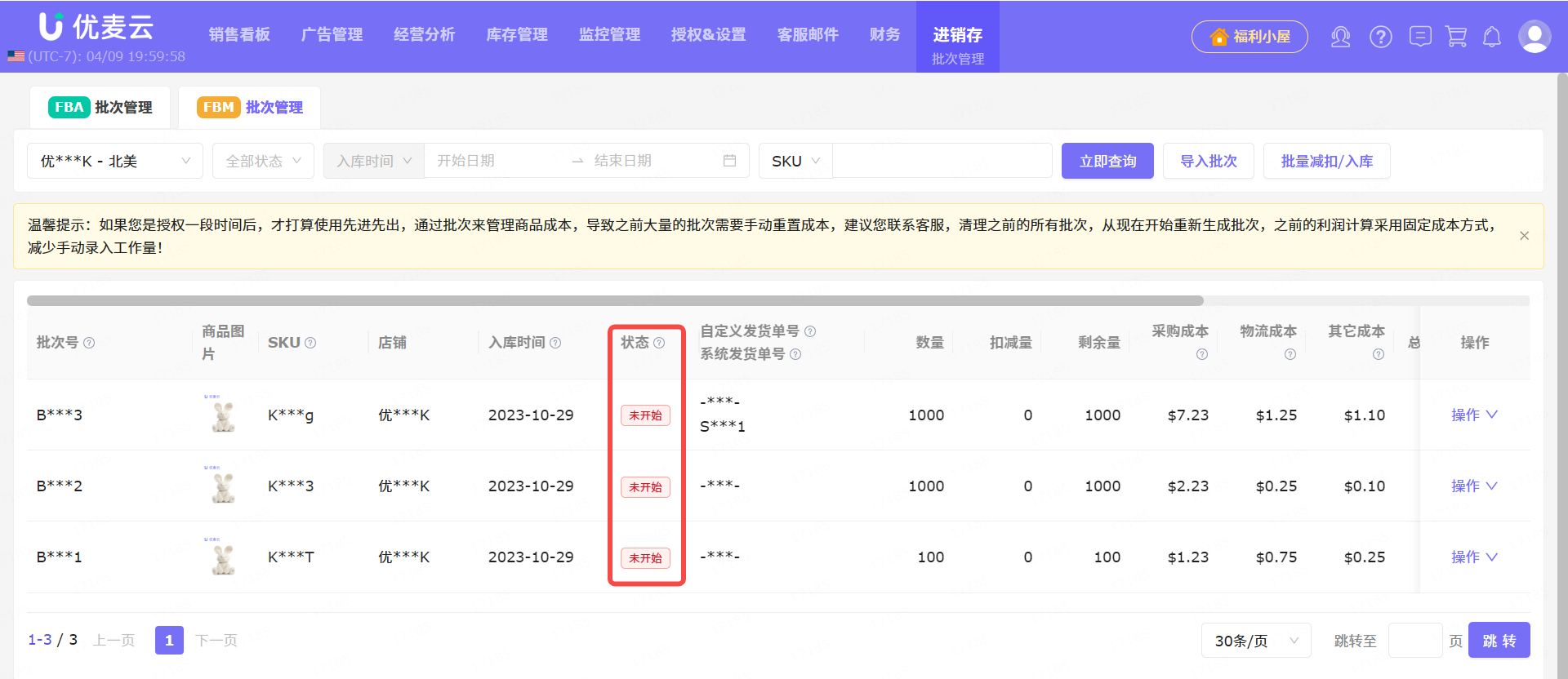Image resolution: width=1568 pixels, height=679 pixels.
Task: Click the rabbit product thumbnail for B***2
Action: click(x=223, y=486)
